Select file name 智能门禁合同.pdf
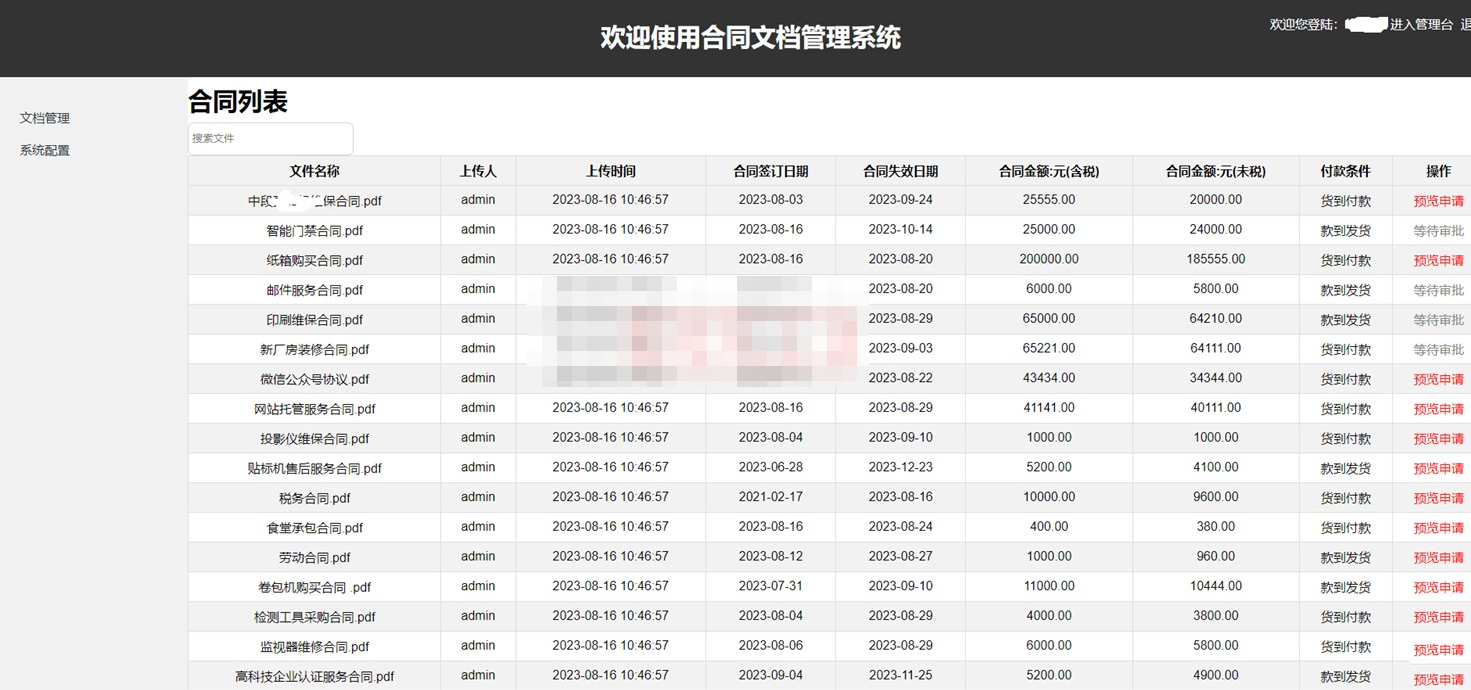 (314, 230)
